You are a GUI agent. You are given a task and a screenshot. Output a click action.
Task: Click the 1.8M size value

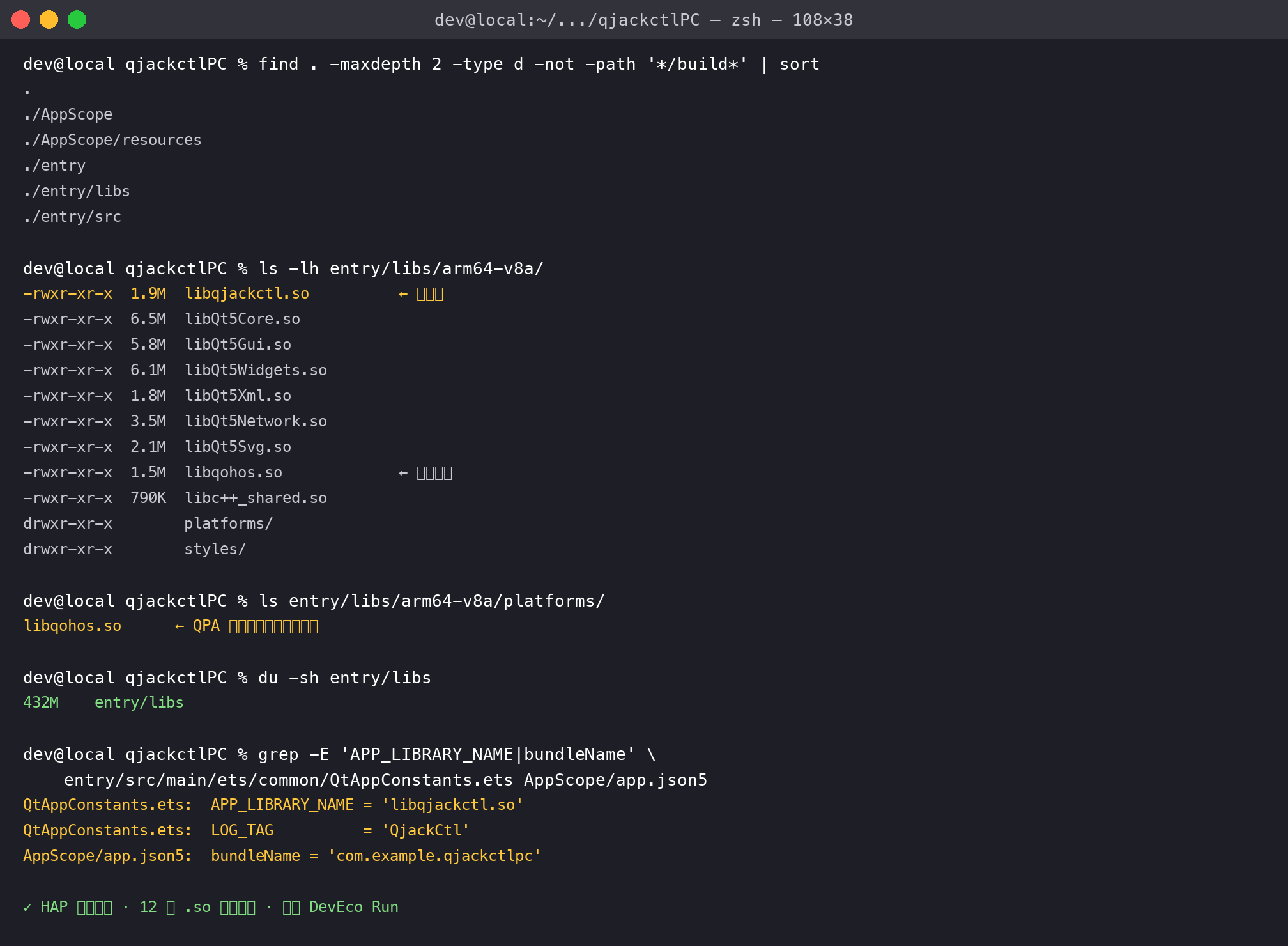[x=148, y=396]
